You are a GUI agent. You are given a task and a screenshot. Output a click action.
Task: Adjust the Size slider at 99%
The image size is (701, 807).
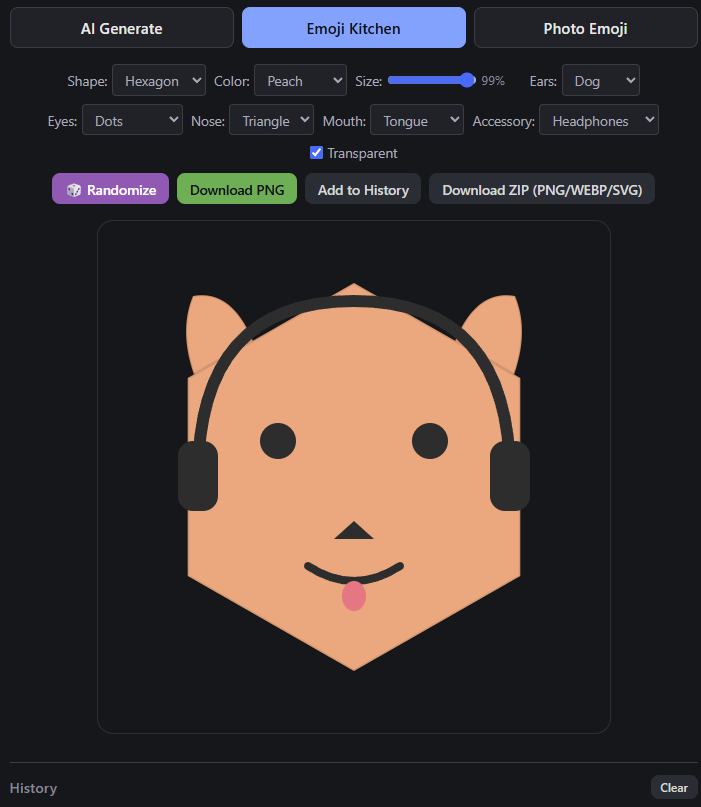pos(432,80)
